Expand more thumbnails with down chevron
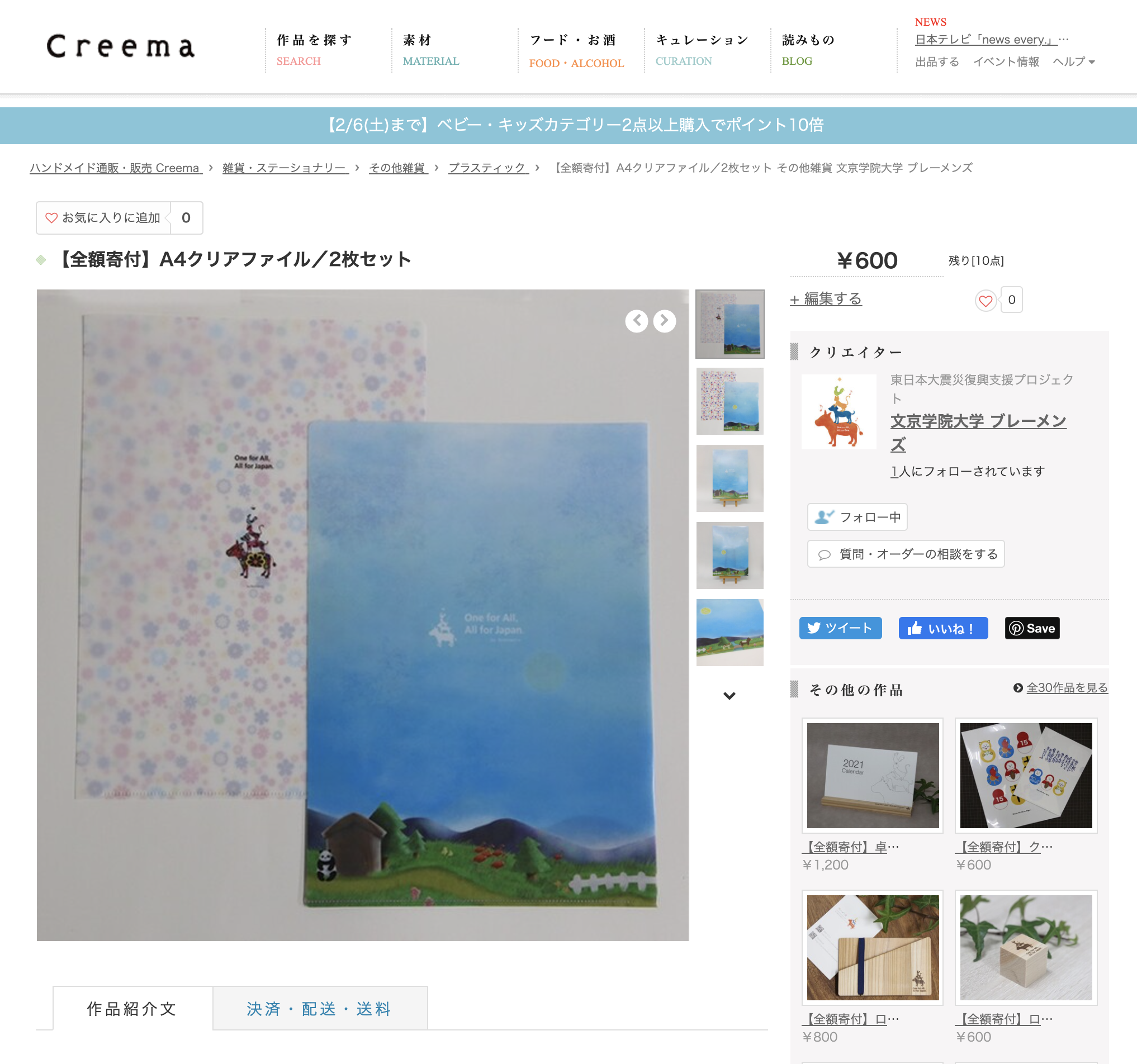This screenshot has height=1064, width=1137. pos(729,695)
